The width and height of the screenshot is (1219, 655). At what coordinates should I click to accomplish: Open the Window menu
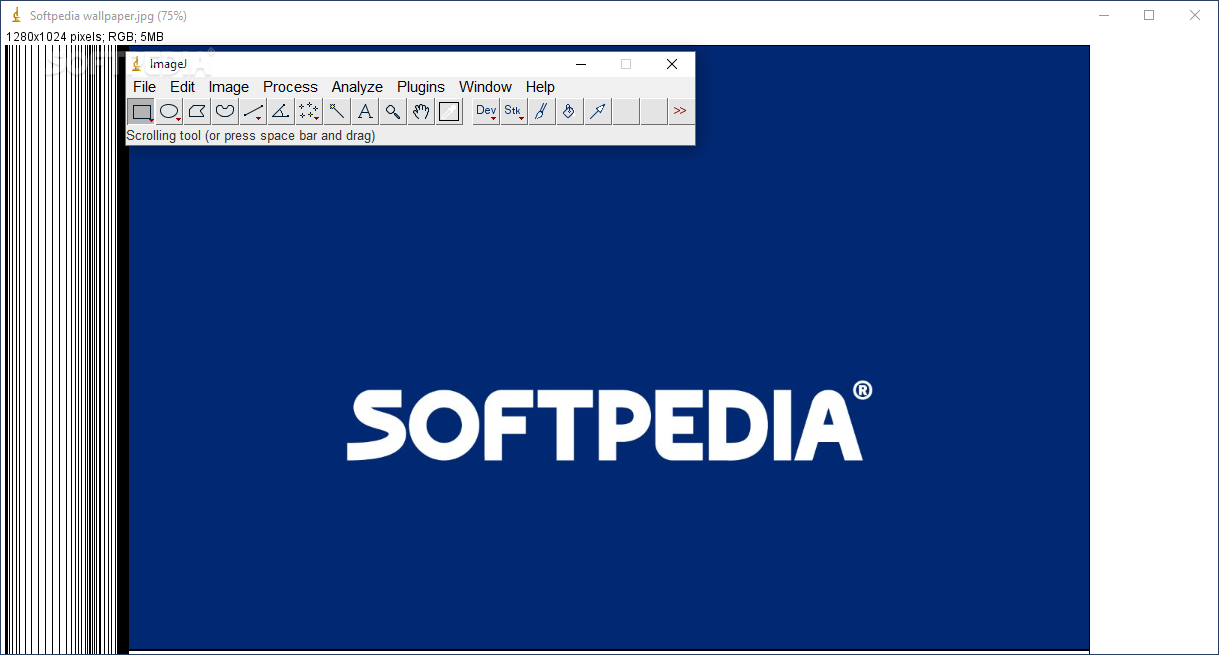485,87
